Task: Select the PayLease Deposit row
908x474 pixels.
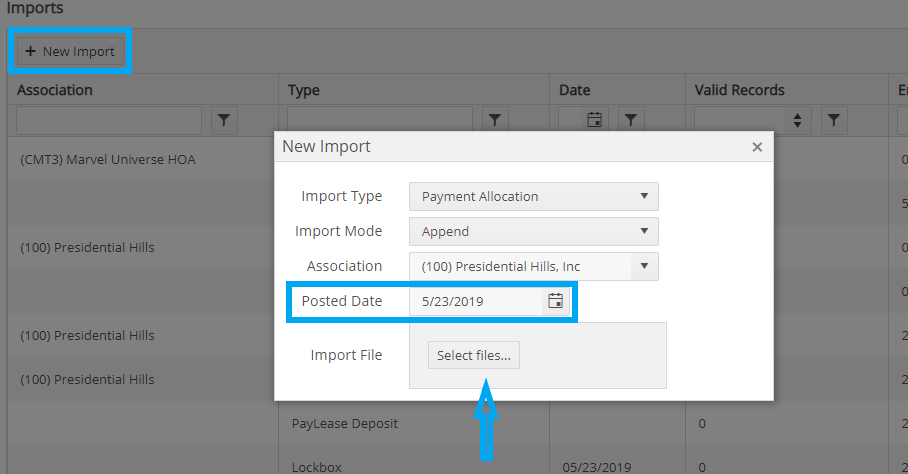Action: [345, 424]
